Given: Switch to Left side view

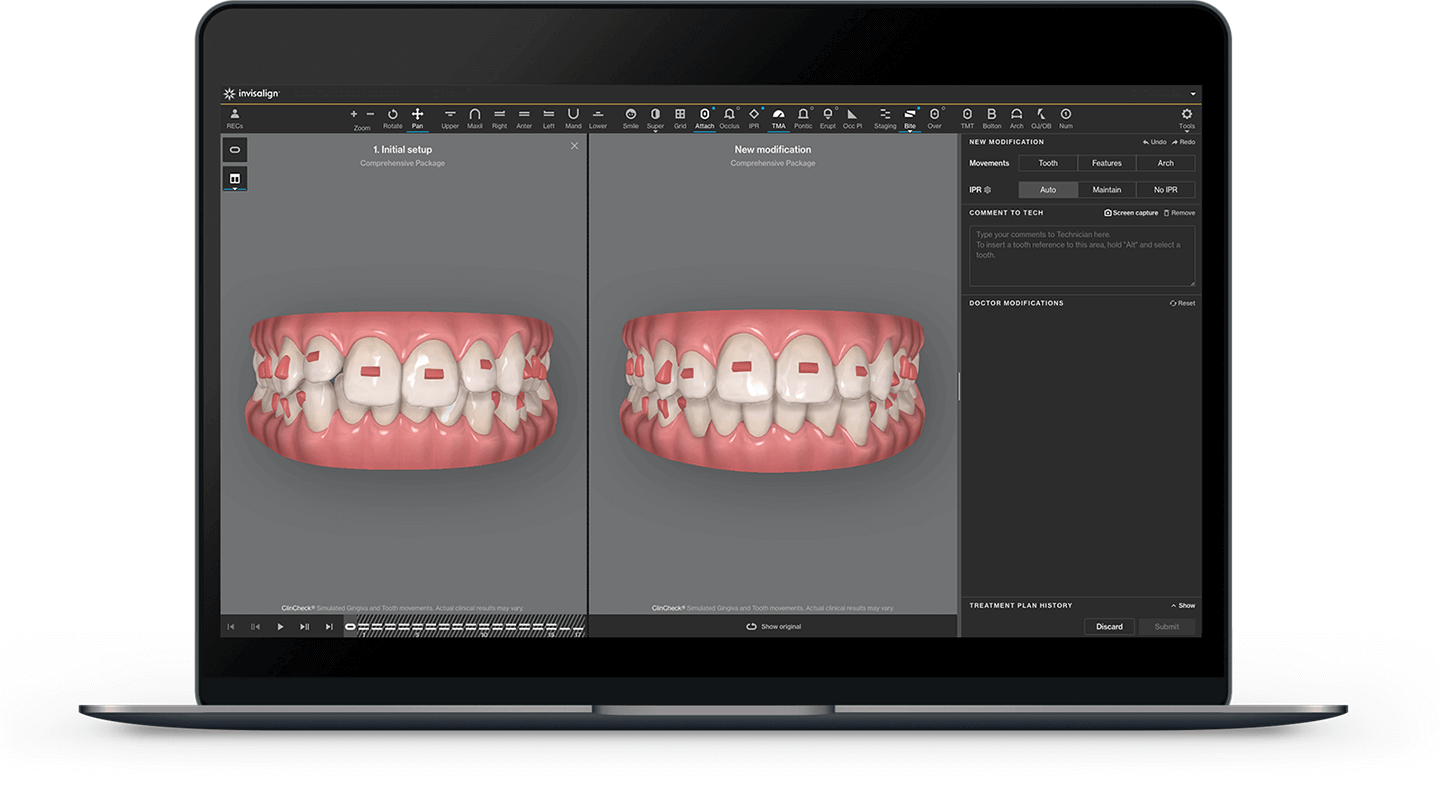Looking at the screenshot, I should point(548,118).
